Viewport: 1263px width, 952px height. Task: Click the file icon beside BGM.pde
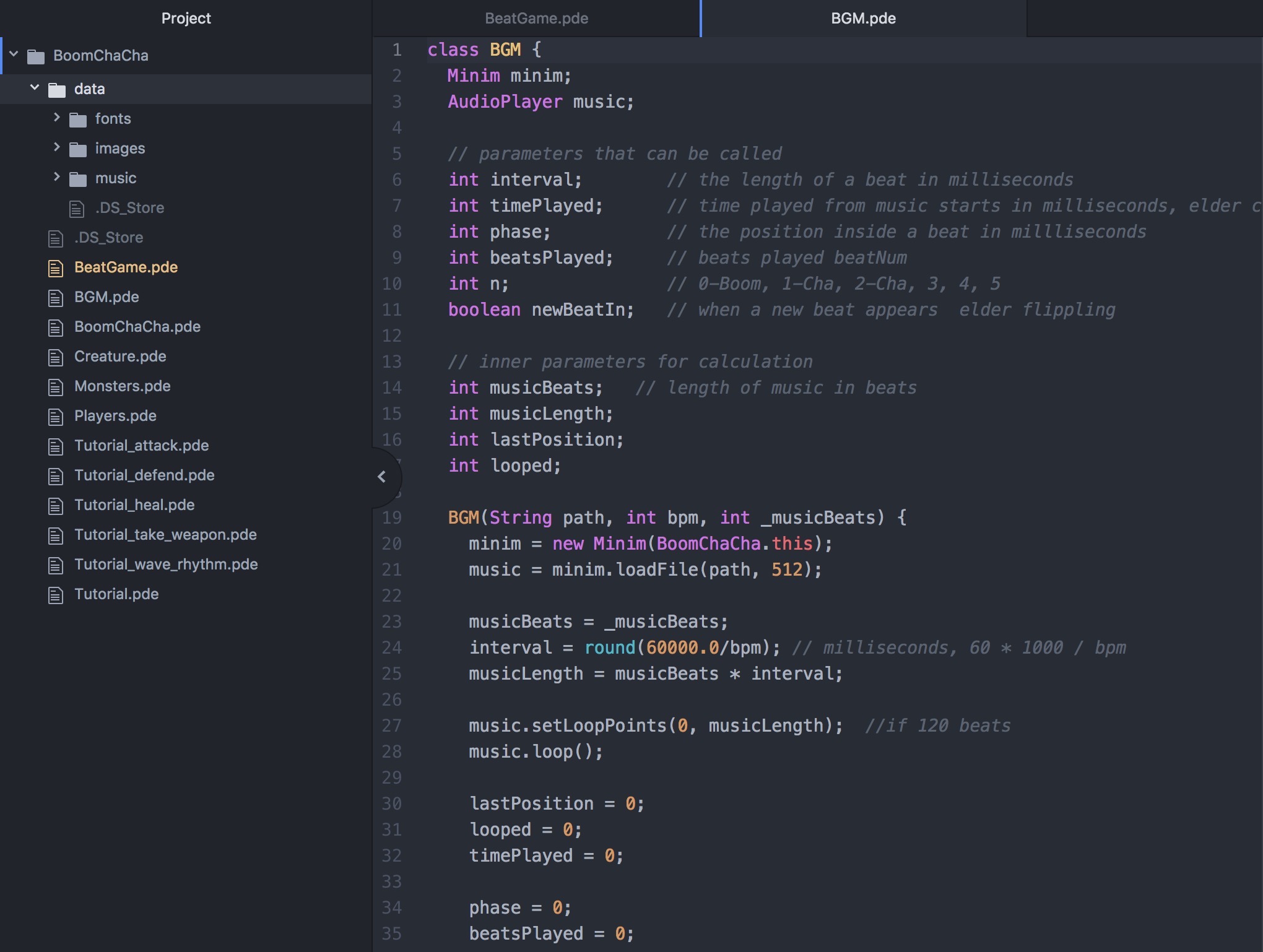[56, 298]
